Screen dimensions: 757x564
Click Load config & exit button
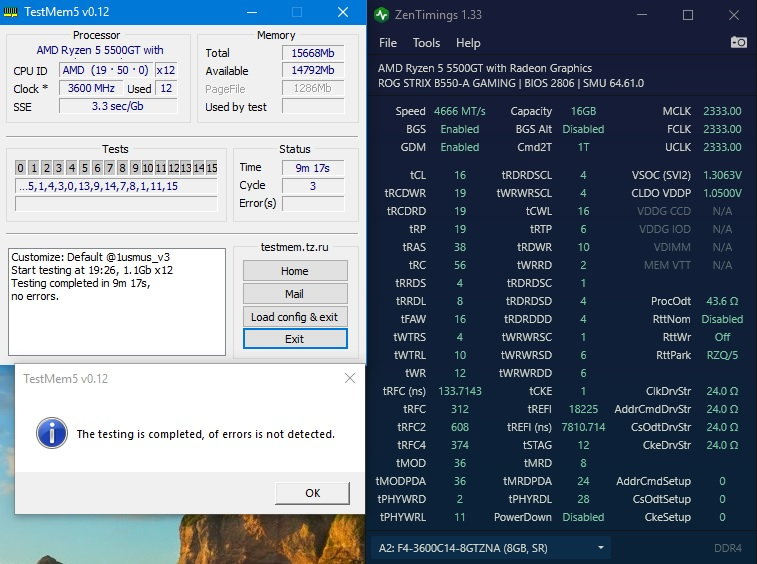point(295,317)
